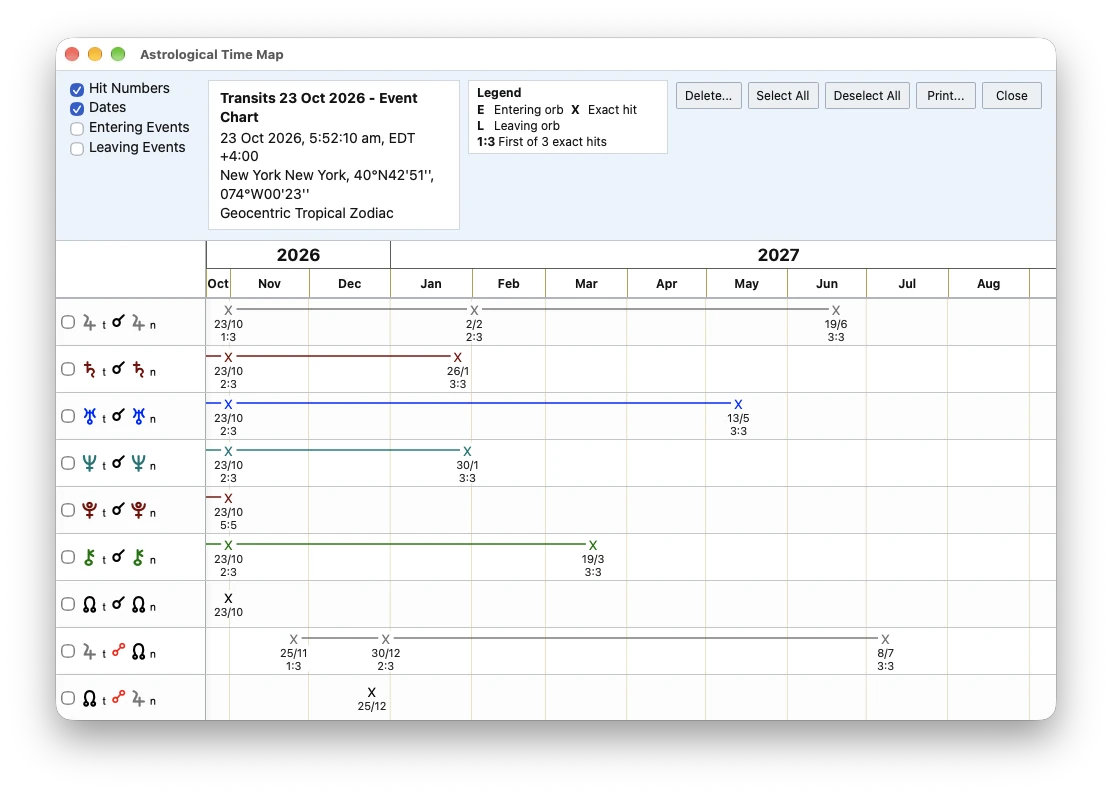This screenshot has height=794, width=1112.
Task: Click the "2027" year header
Action: coord(778,255)
